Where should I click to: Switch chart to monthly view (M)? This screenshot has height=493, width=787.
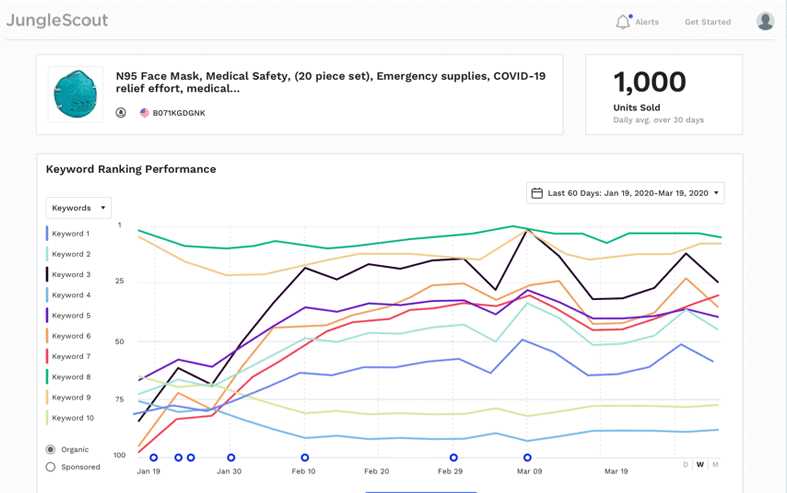tap(715, 464)
